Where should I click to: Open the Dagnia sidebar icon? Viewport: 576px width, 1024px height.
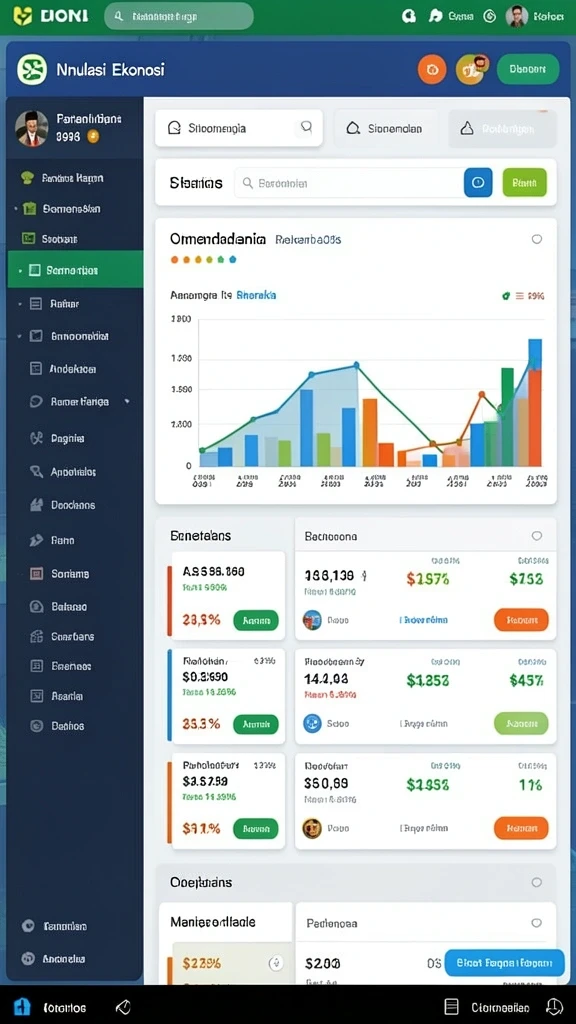[37, 438]
